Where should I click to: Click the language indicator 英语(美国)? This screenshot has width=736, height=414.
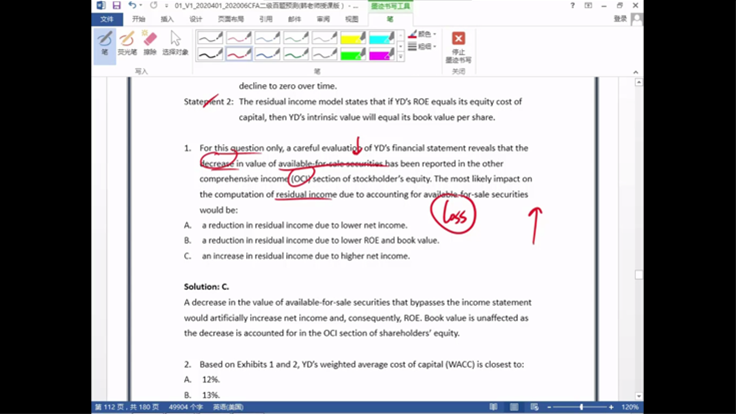pos(228,407)
